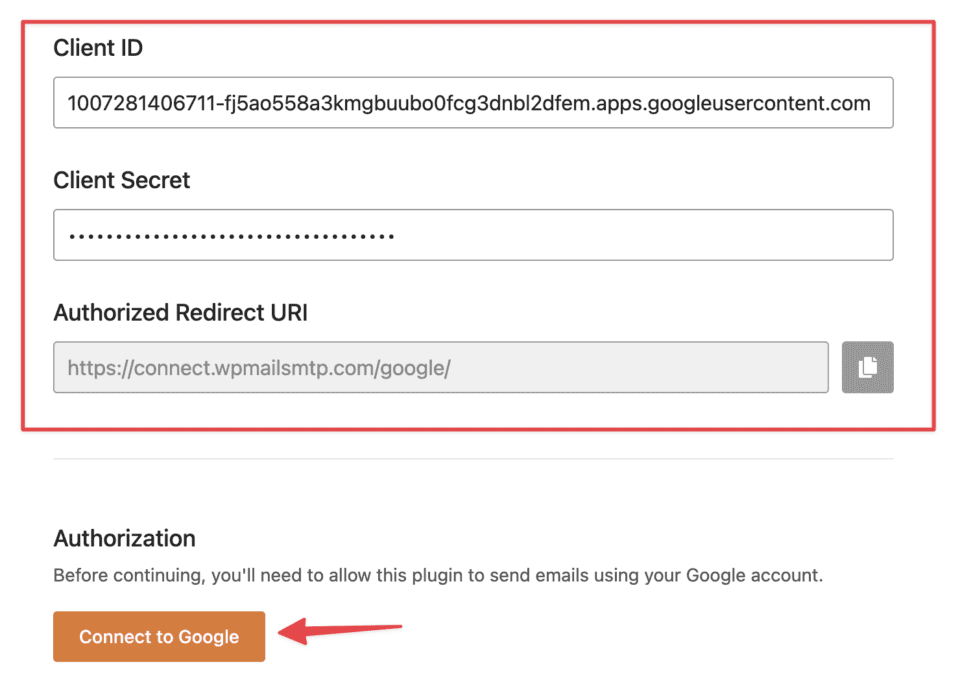Click empty space at the end of Client Secret field

coord(700,235)
